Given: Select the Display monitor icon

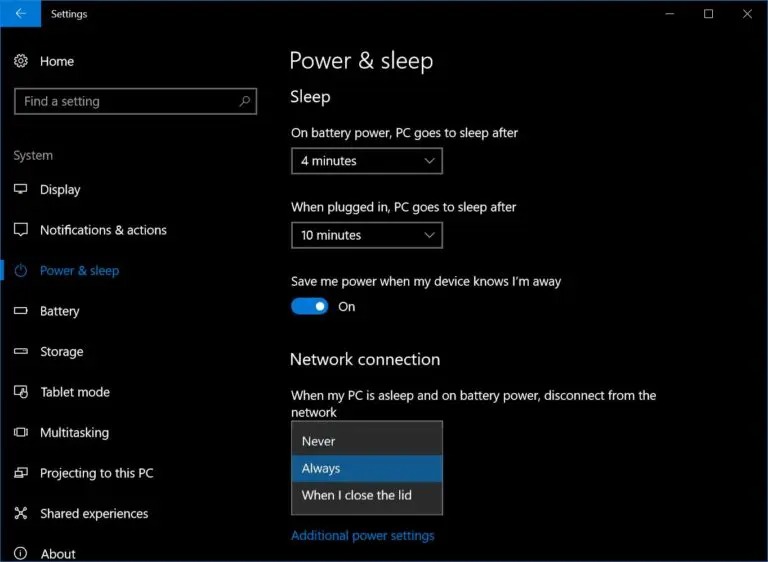Looking at the screenshot, I should 21,189.
